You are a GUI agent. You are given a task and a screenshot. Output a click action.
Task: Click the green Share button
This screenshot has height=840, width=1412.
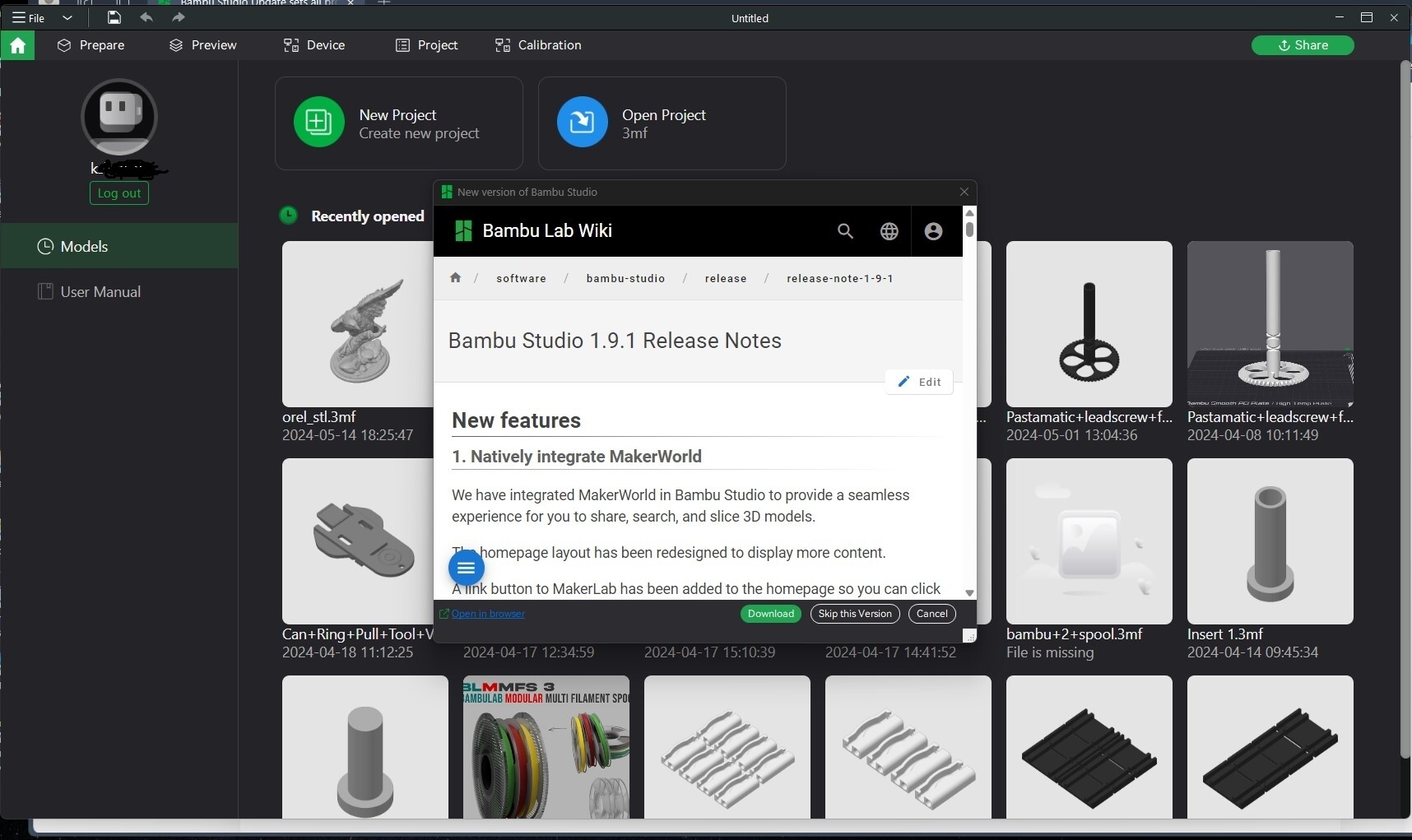1303,45
